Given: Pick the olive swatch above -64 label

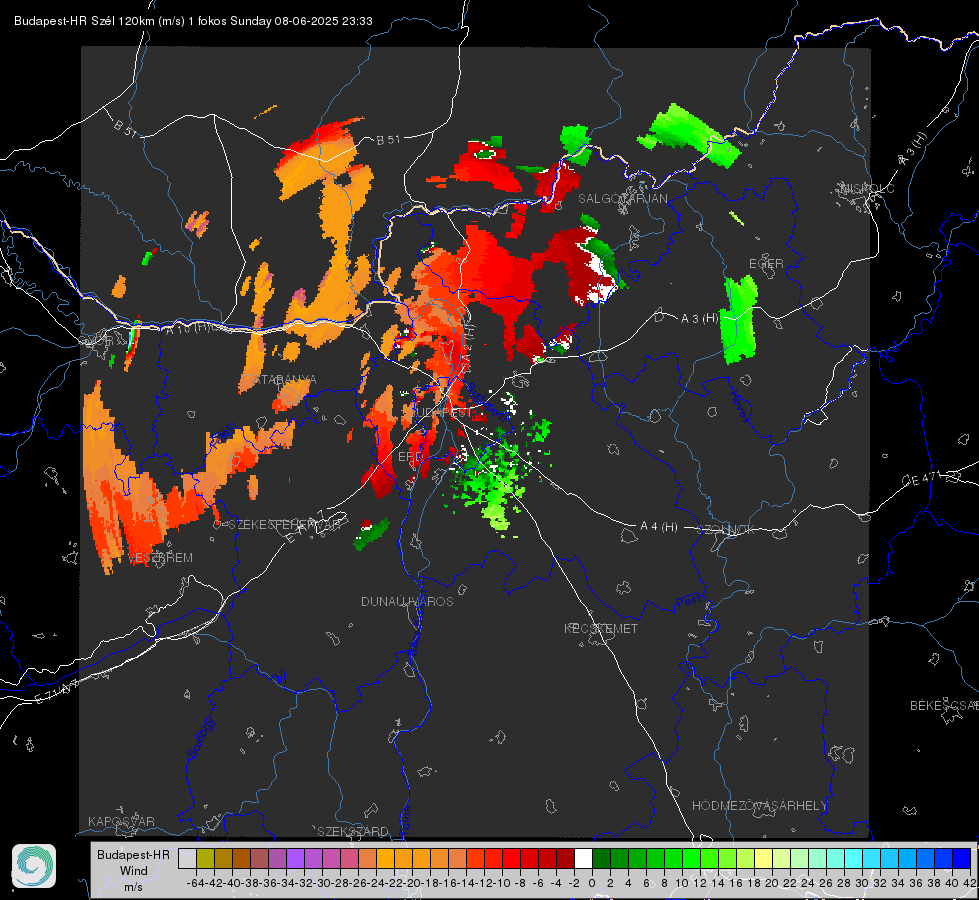Looking at the screenshot, I should (x=205, y=859).
